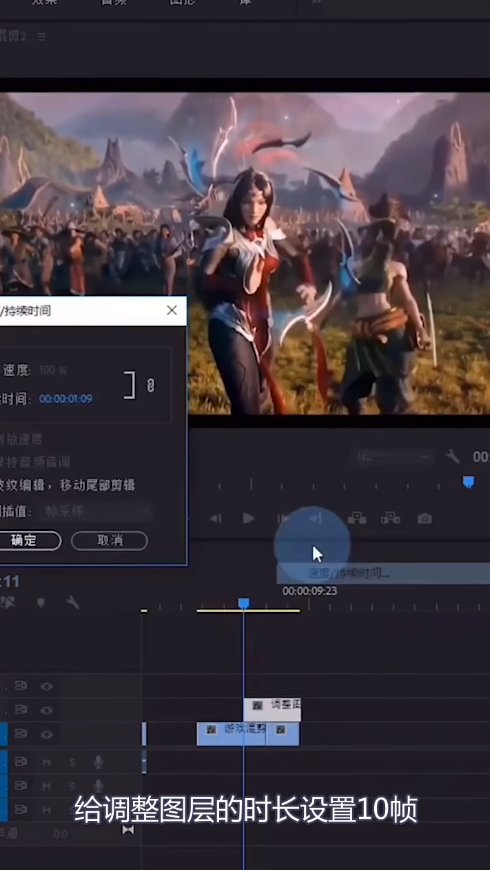The image size is (490, 870).
Task: Solo the first audio track with S
Action: [72, 762]
